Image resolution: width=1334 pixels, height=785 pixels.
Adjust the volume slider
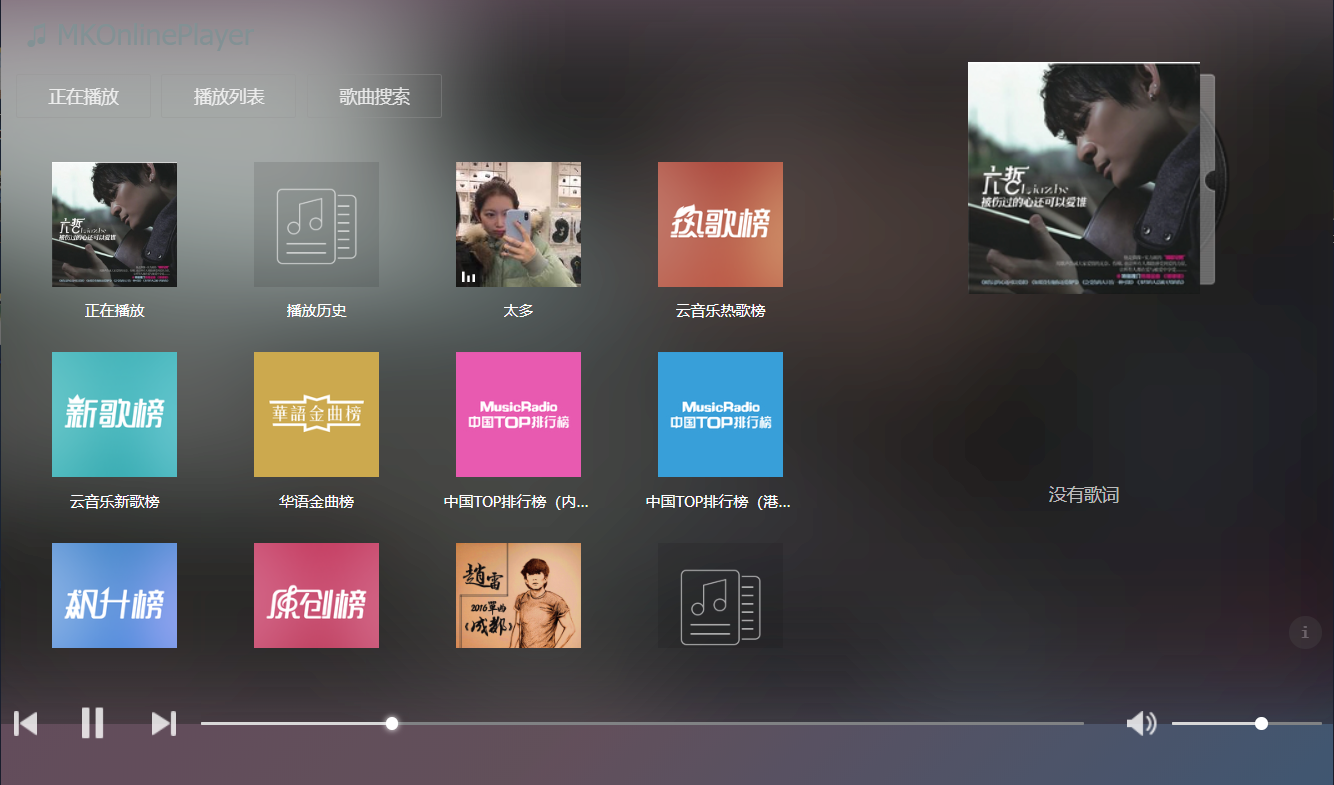coord(1247,723)
